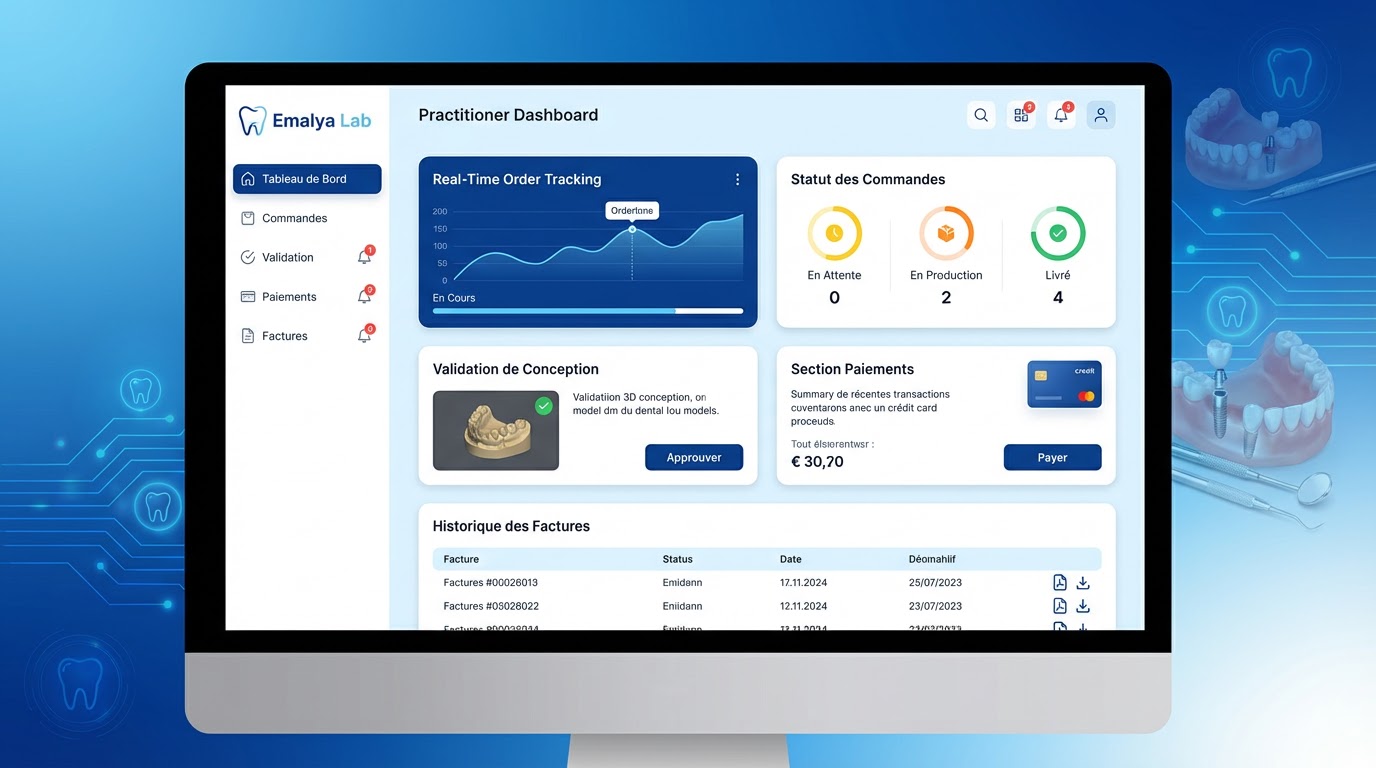Image resolution: width=1376 pixels, height=768 pixels.
Task: Select the En Production status ring
Action: 946,234
